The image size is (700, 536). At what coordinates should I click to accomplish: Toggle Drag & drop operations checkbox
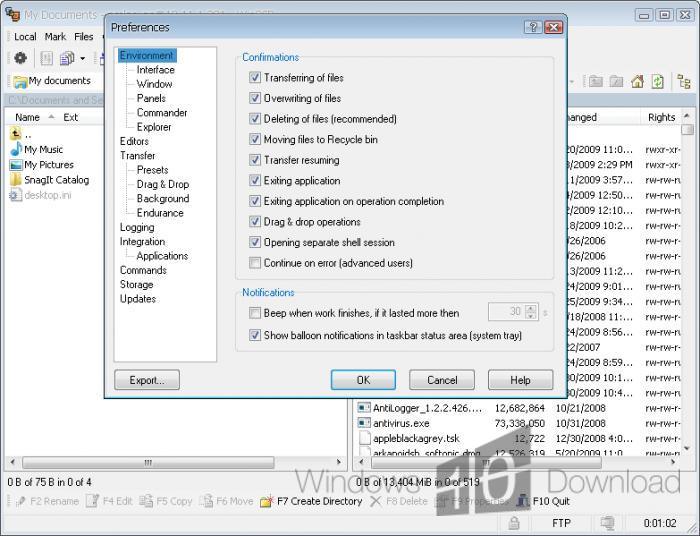pos(254,221)
